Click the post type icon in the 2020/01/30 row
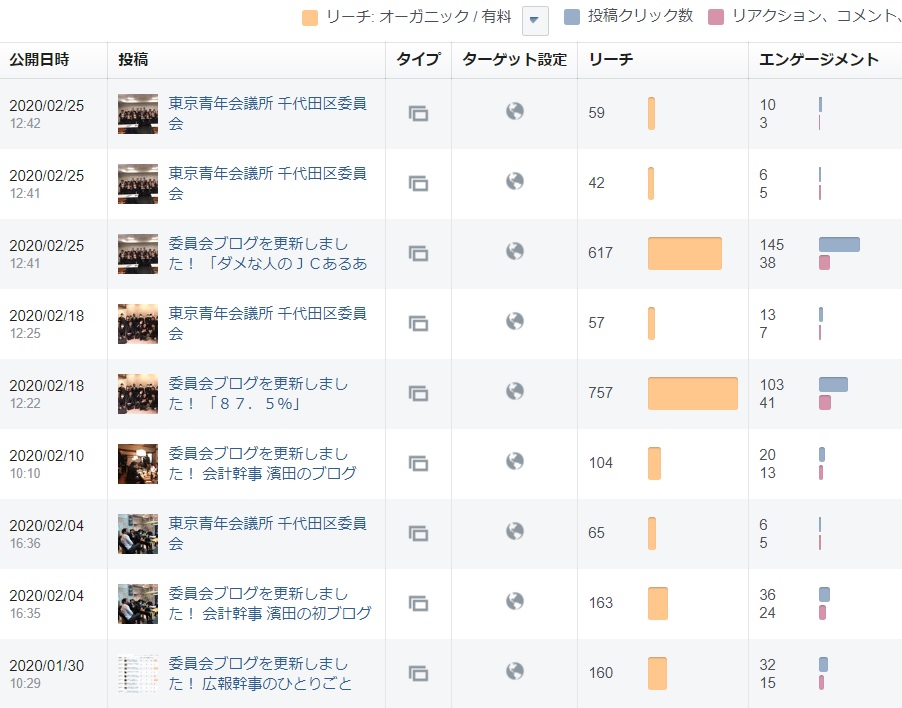902x708 pixels. (x=418, y=673)
